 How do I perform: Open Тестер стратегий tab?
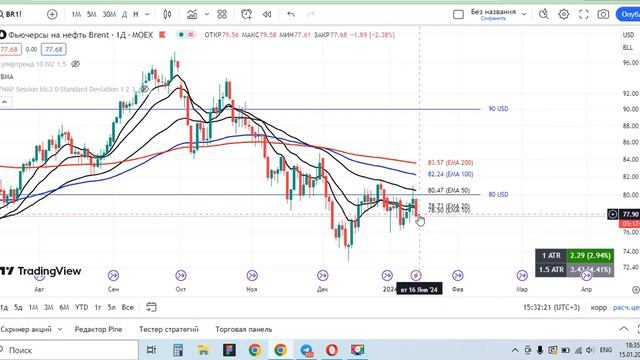point(169,329)
